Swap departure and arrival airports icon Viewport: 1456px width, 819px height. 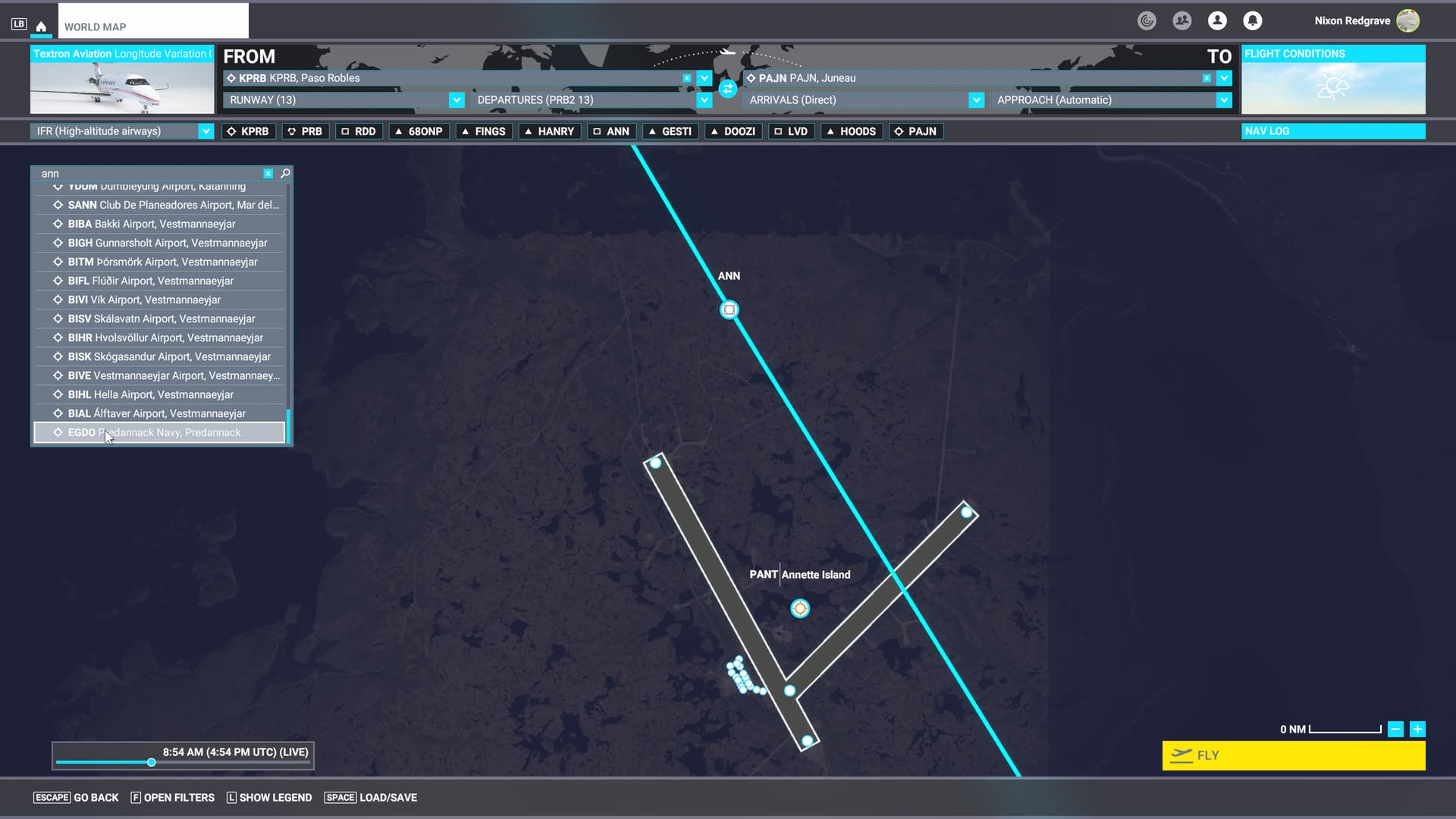point(727,89)
